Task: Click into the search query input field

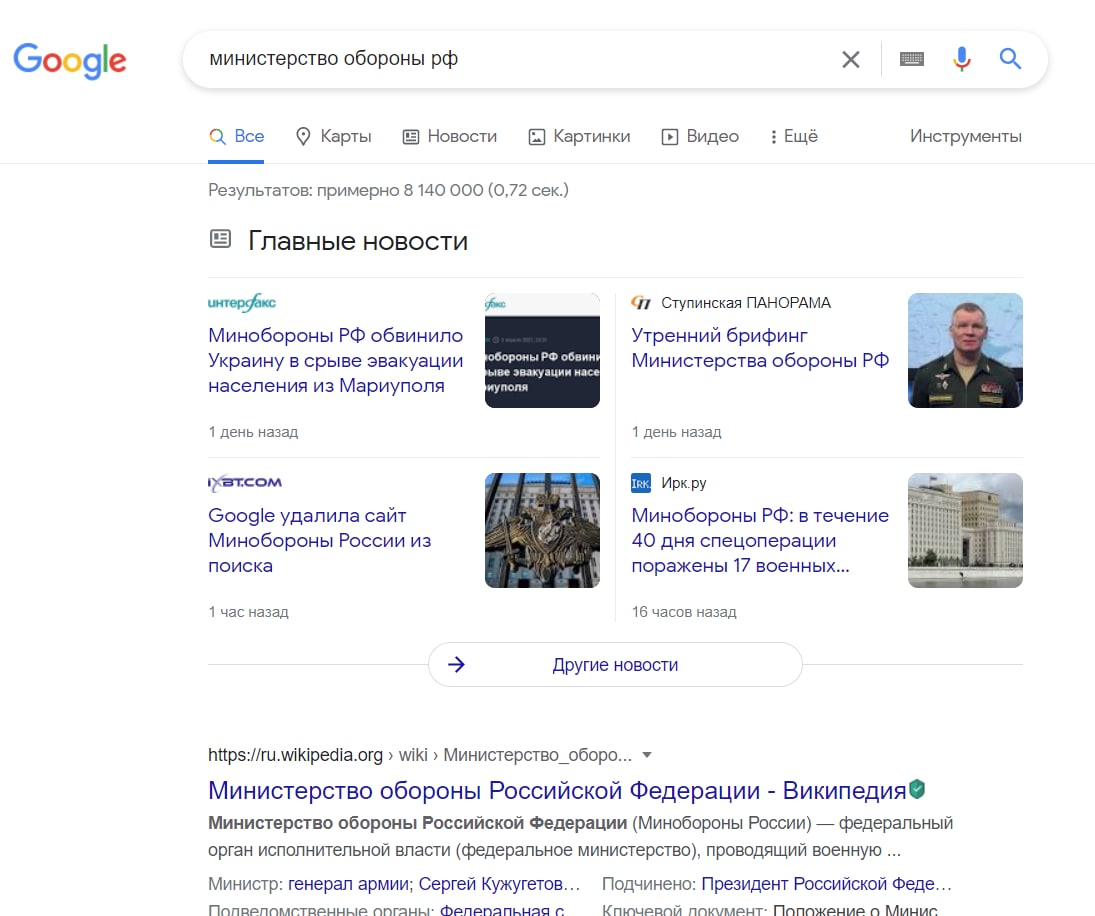Action: tap(500, 60)
